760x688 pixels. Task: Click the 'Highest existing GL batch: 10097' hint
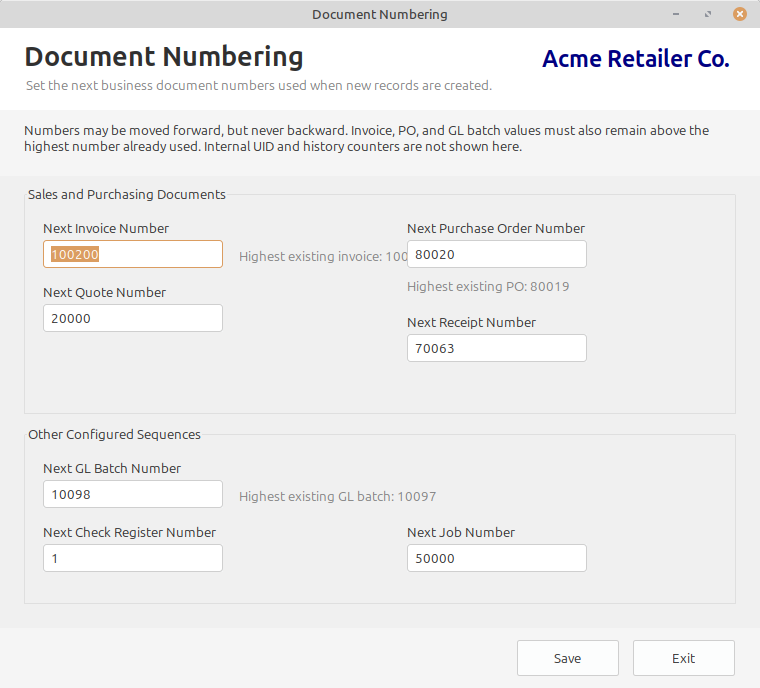(337, 496)
